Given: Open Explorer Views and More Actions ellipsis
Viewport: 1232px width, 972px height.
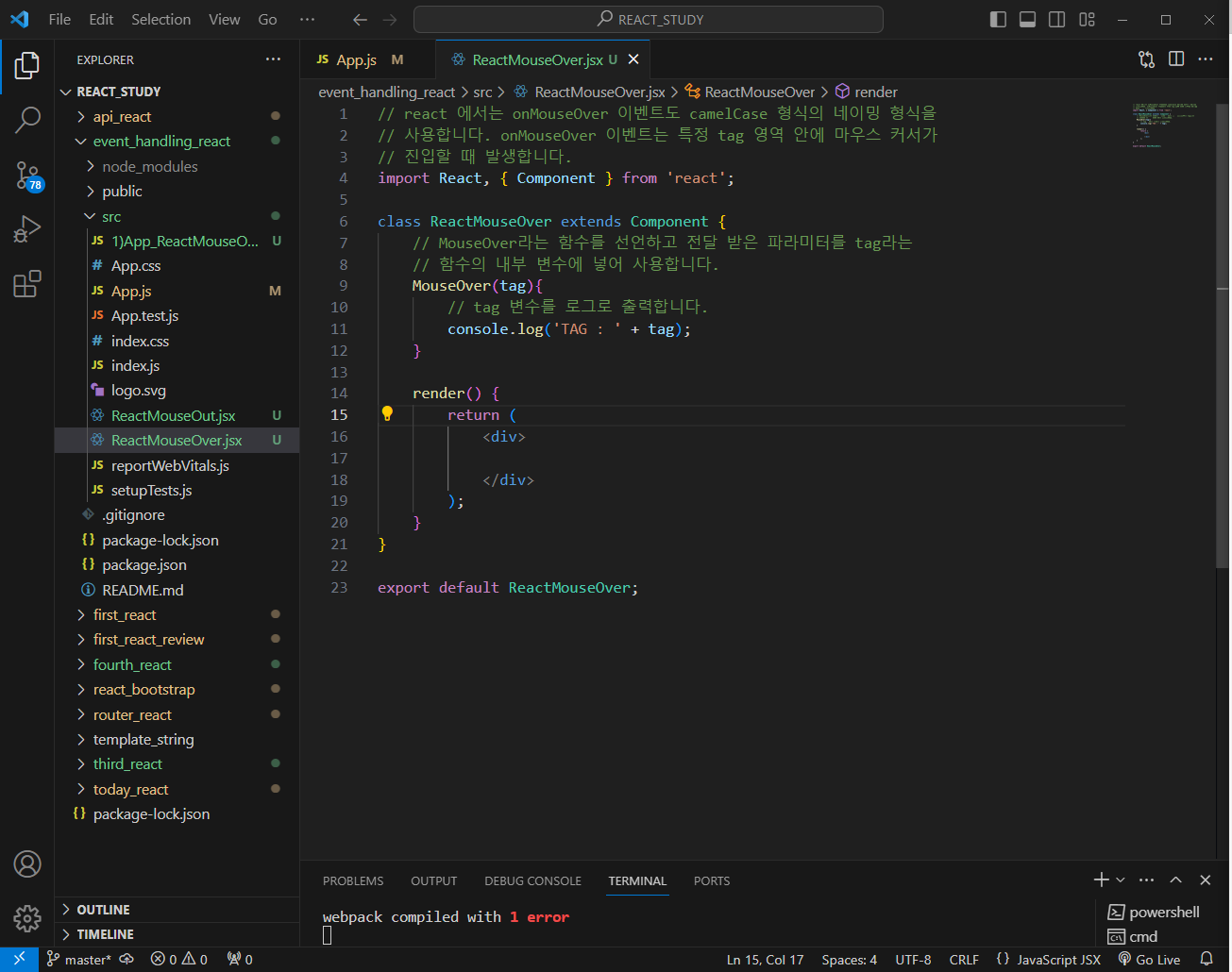Looking at the screenshot, I should [273, 59].
